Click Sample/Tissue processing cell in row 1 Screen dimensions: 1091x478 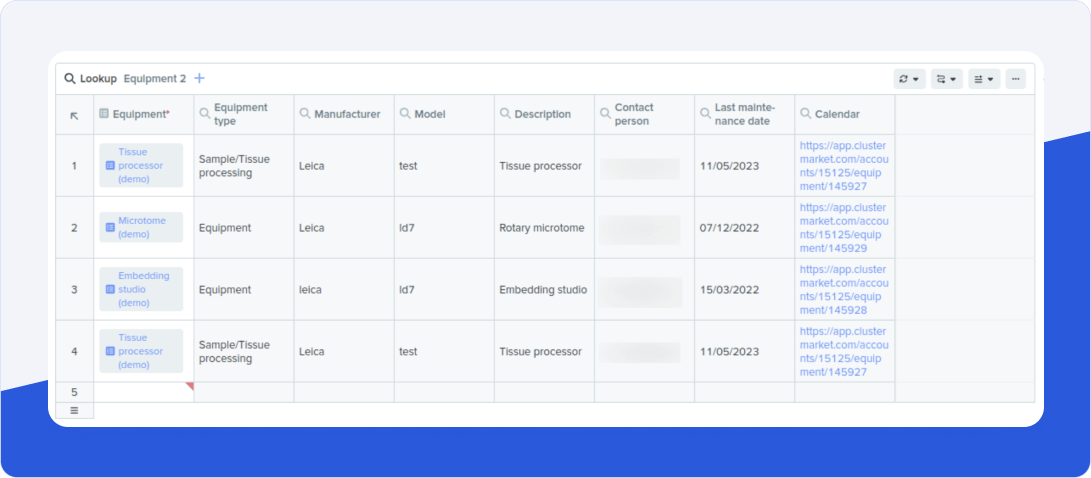click(x=244, y=166)
